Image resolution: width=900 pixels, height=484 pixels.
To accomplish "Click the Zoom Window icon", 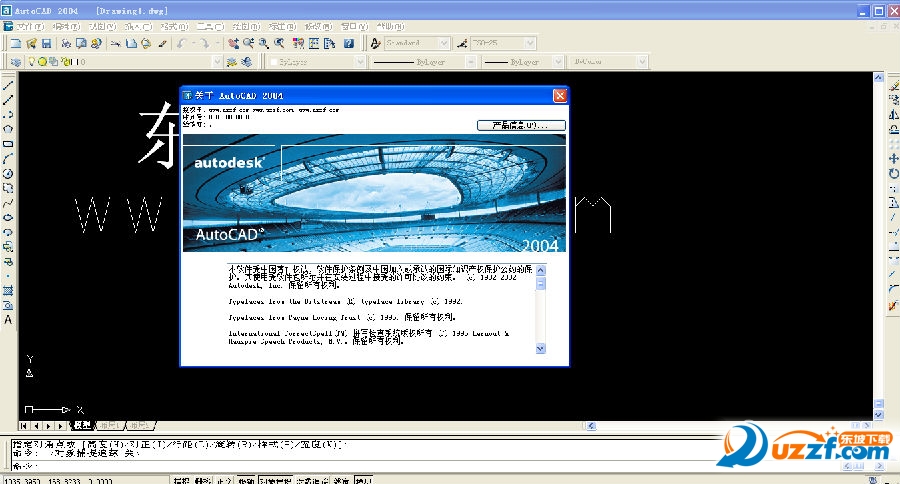I will click(263, 44).
